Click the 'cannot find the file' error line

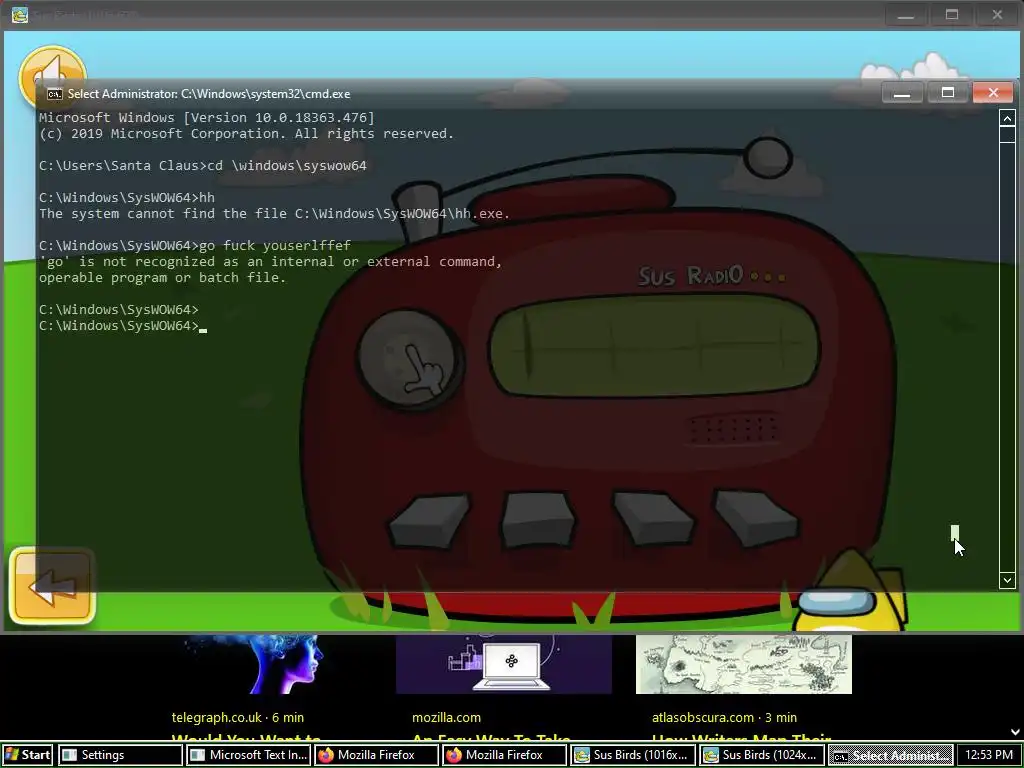(274, 214)
